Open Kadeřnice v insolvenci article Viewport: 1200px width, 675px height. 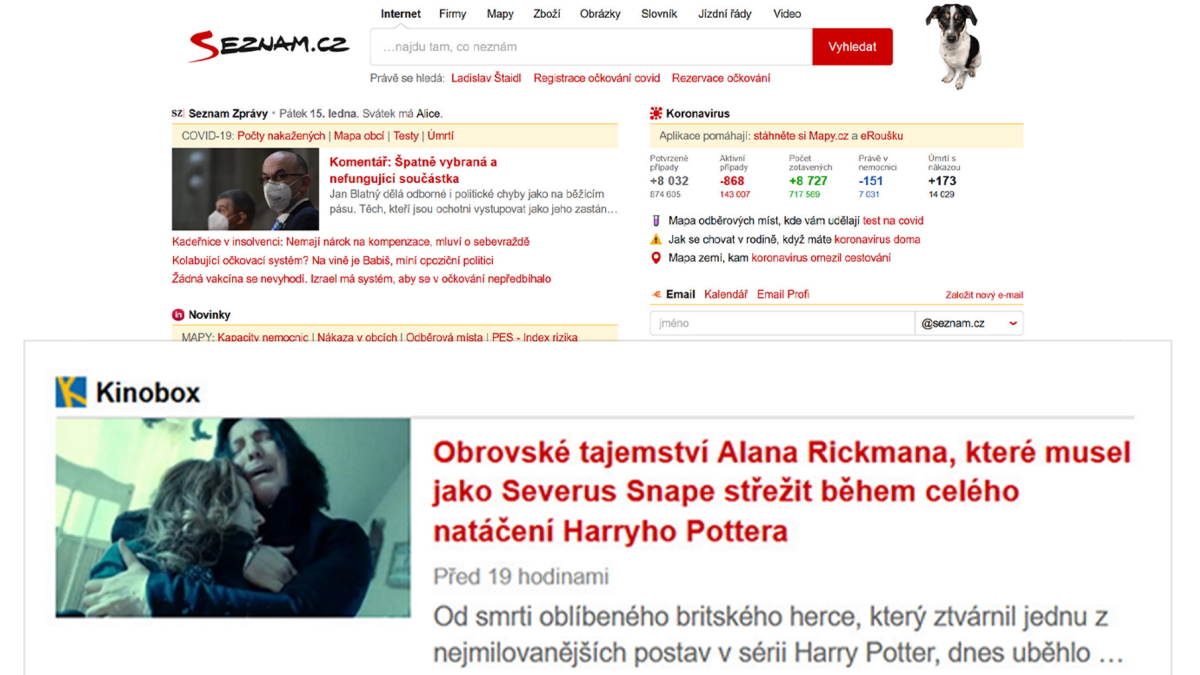click(x=351, y=242)
